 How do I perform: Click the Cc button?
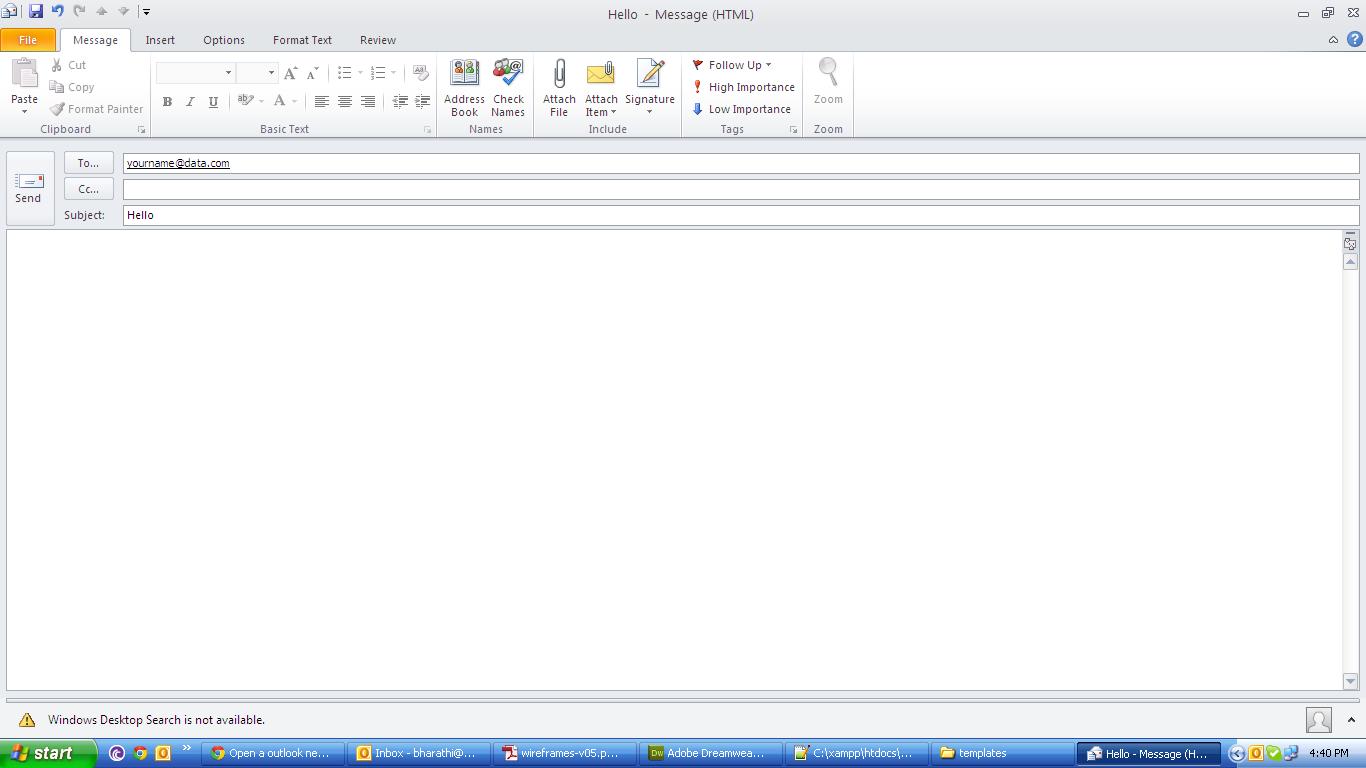pos(88,189)
